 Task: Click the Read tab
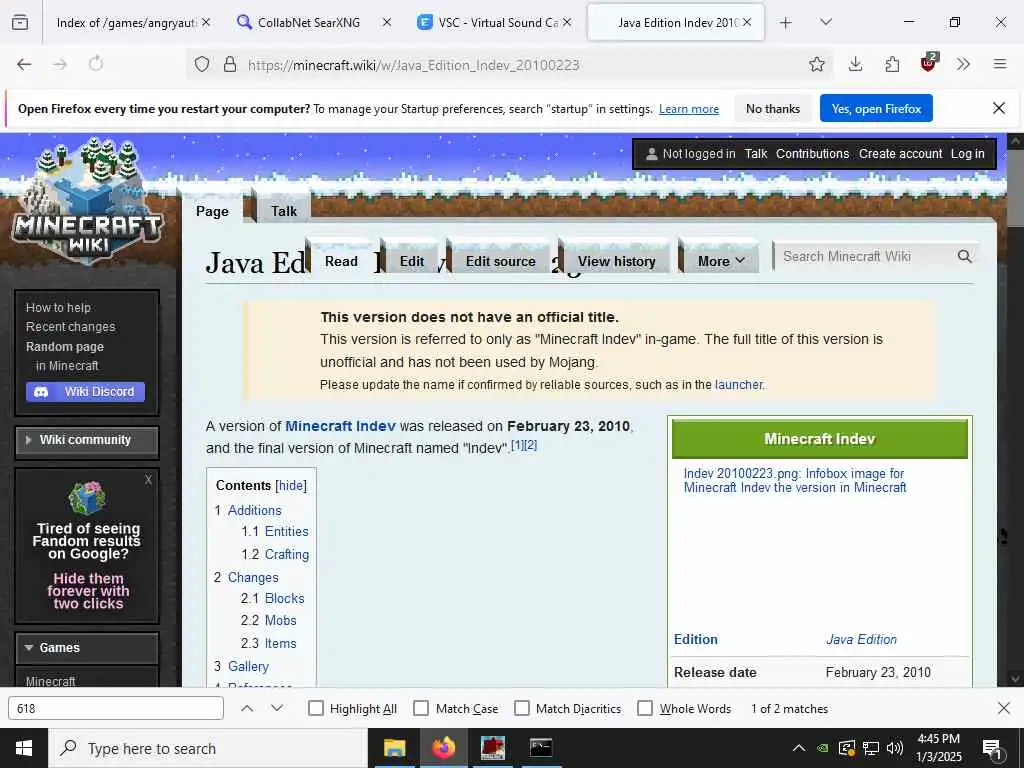[341, 261]
